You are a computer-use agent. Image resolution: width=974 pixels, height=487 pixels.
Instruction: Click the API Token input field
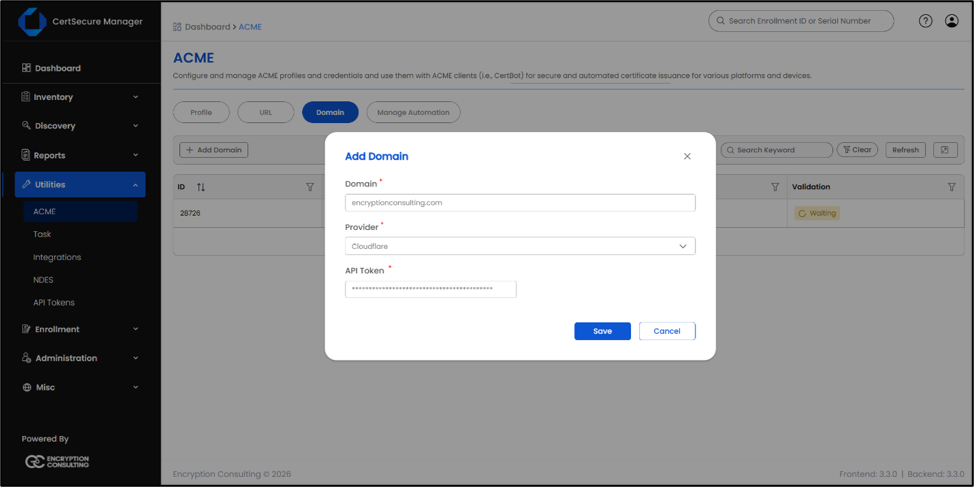click(430, 289)
